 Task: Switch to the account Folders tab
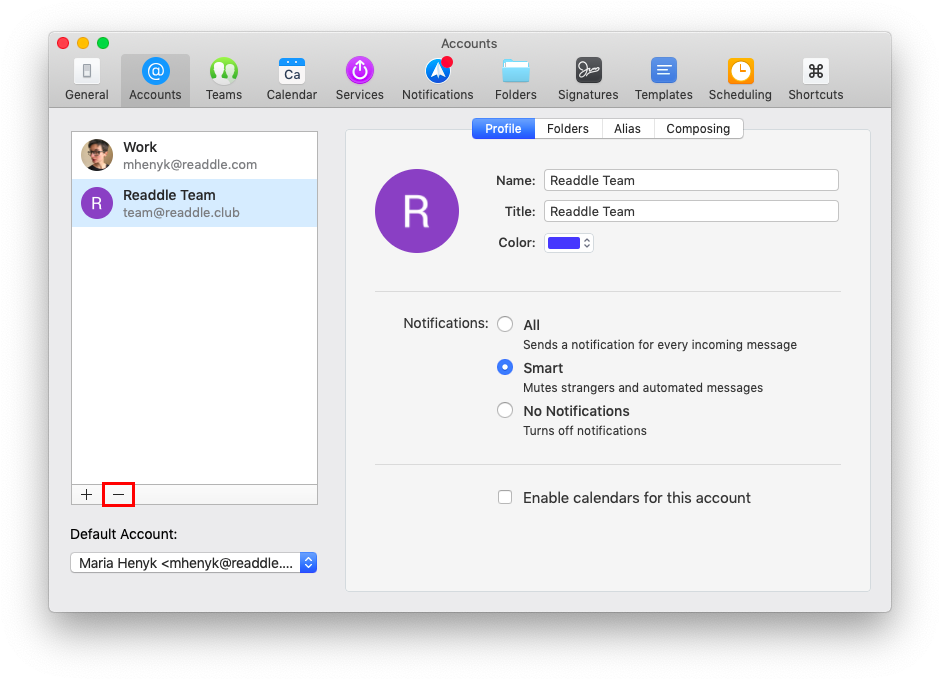568,129
